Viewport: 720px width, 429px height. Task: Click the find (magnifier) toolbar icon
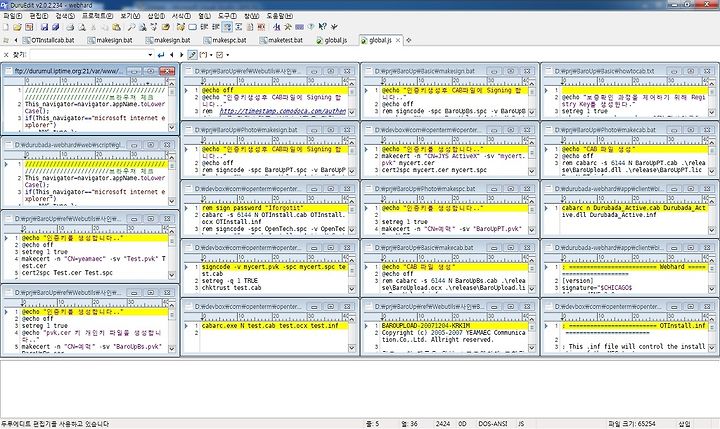(131, 27)
